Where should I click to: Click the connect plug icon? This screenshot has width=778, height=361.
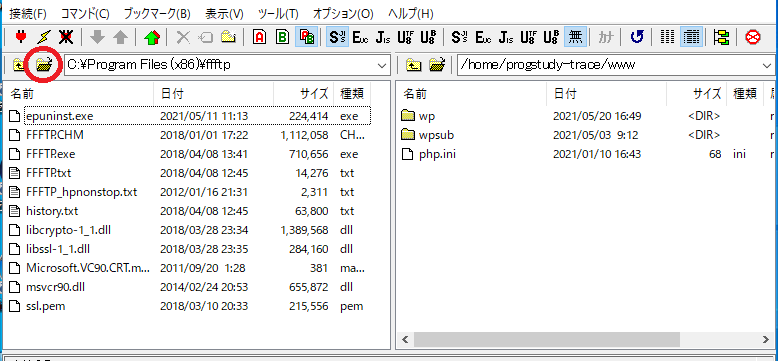click(x=20, y=37)
